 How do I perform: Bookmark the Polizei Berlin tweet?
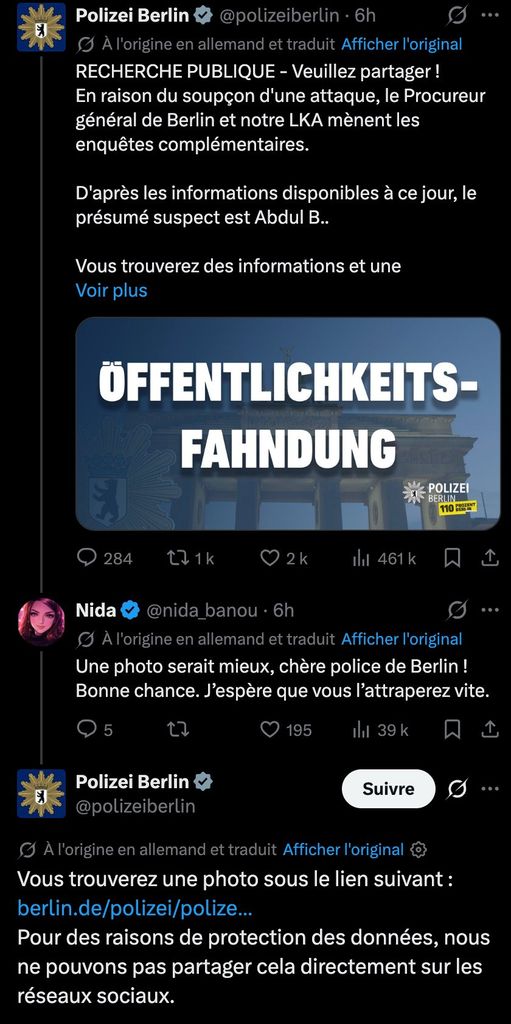pos(452,558)
